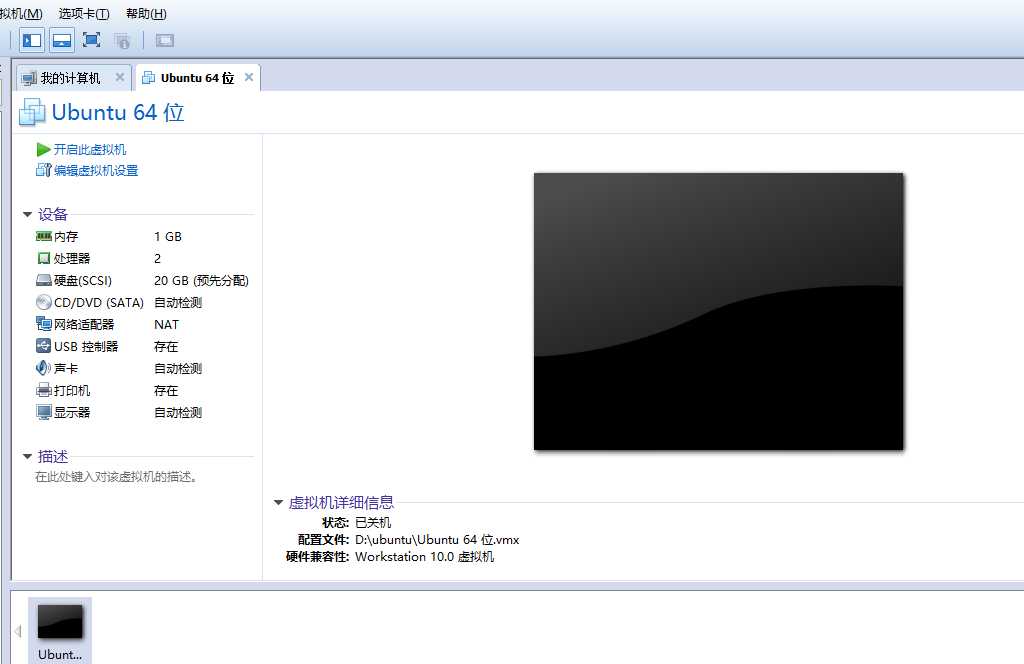Image resolution: width=1024 pixels, height=664 pixels.
Task: Select the 声卡 device label
Action: tap(66, 369)
